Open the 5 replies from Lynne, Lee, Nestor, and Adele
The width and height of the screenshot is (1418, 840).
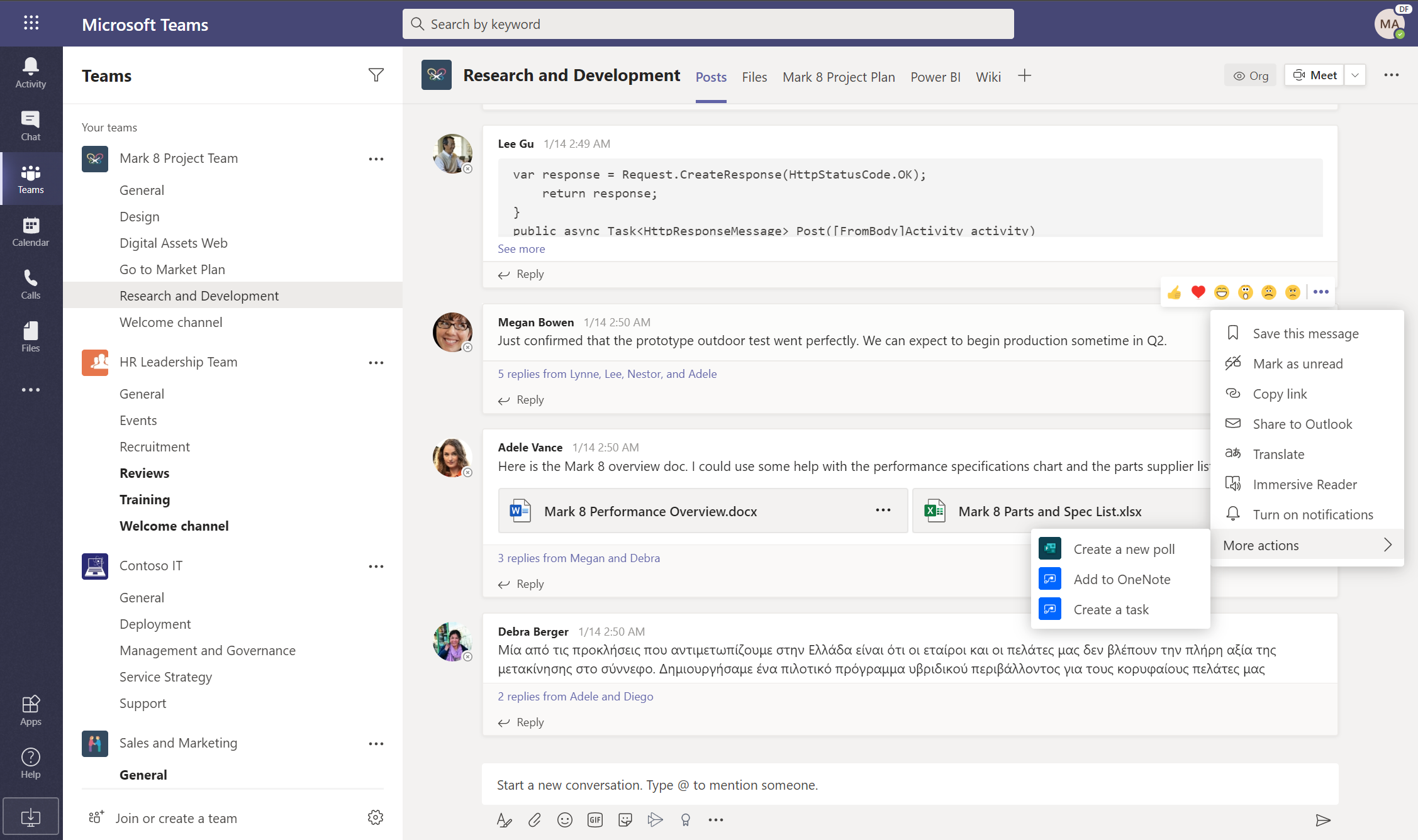coord(606,373)
